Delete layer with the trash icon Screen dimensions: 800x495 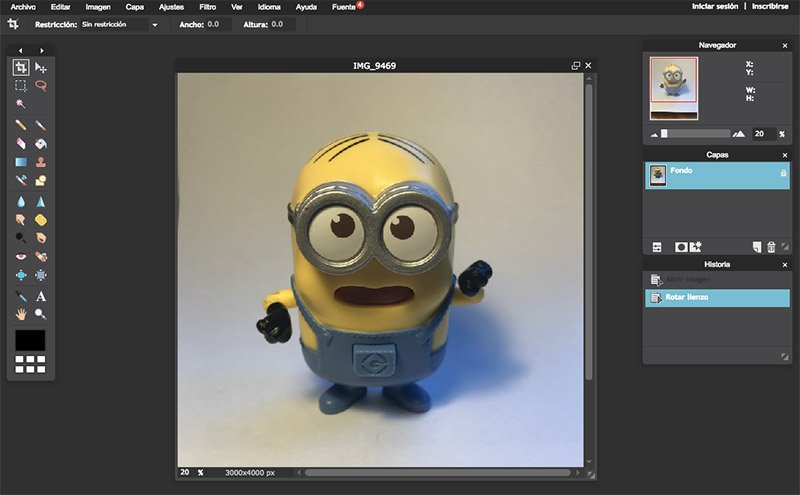click(771, 248)
